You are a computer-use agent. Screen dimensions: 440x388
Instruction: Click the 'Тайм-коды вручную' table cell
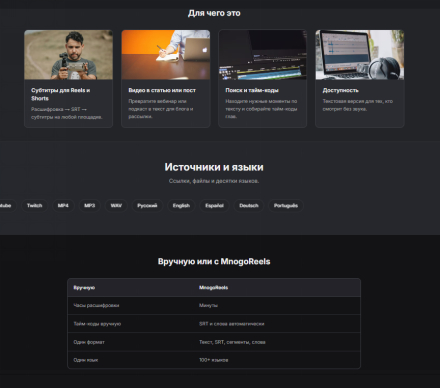click(97, 324)
